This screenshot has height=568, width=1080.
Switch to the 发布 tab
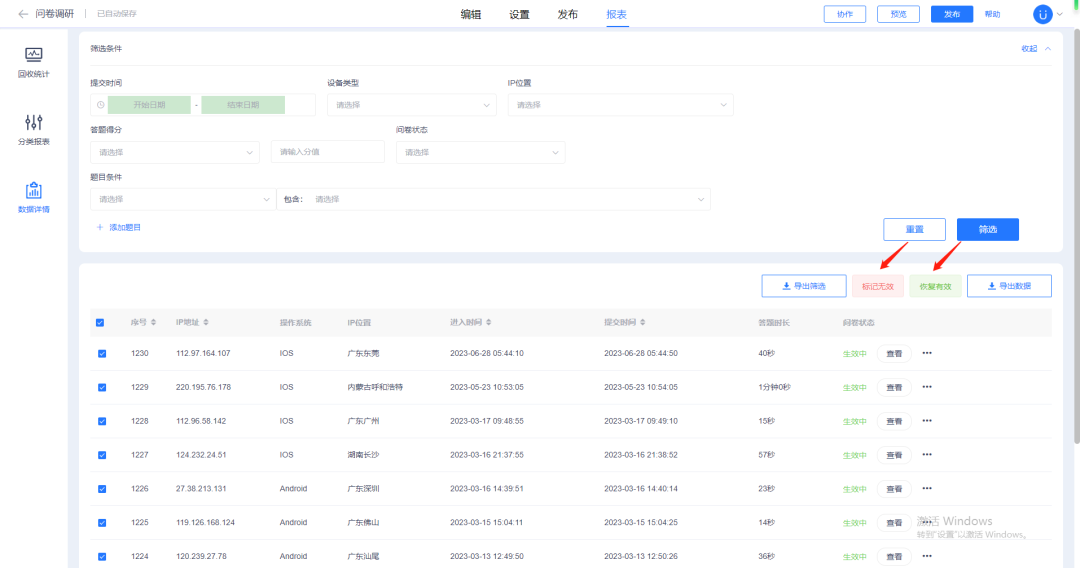point(568,14)
